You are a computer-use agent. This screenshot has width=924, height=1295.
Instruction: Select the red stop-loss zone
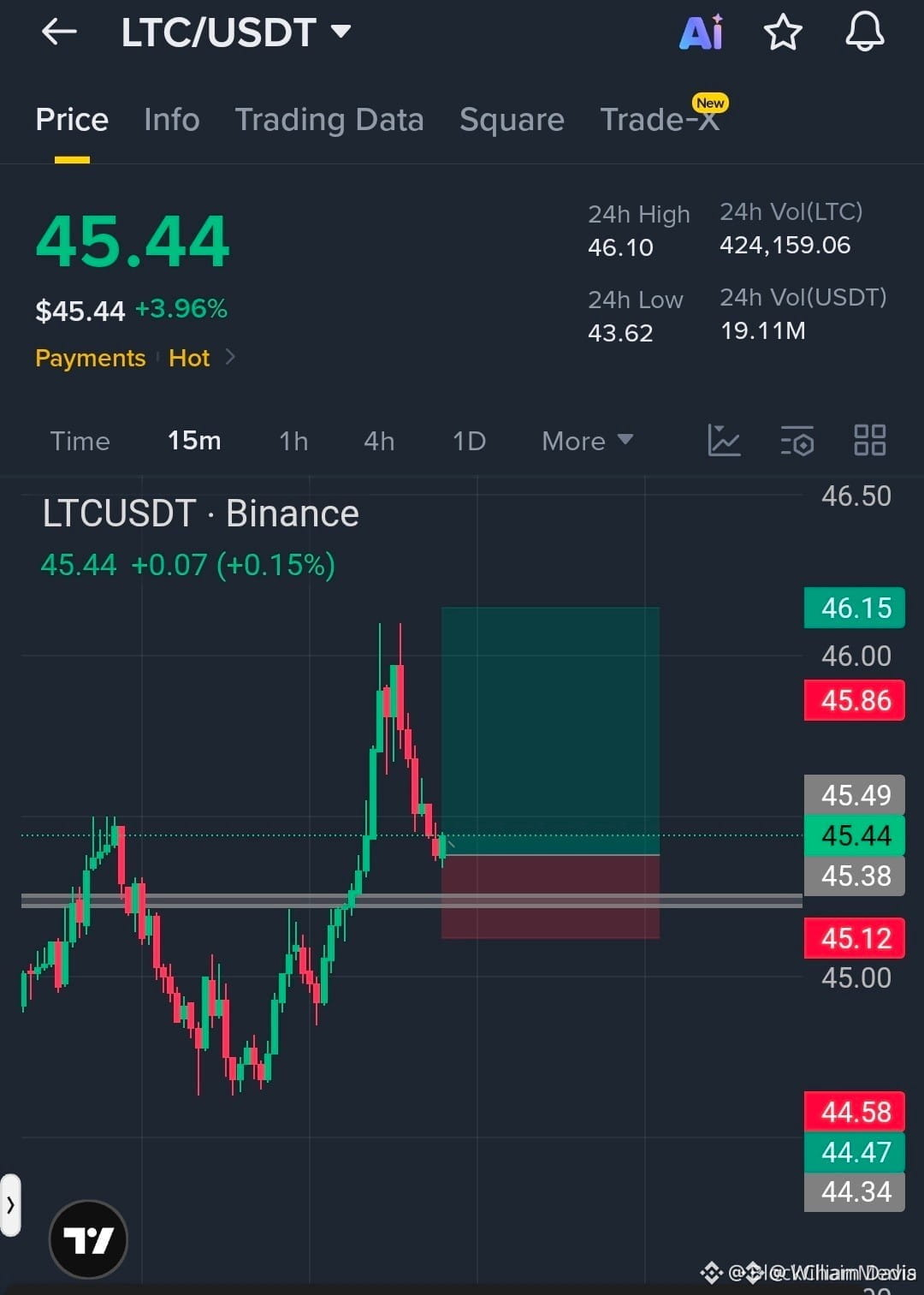(x=550, y=897)
